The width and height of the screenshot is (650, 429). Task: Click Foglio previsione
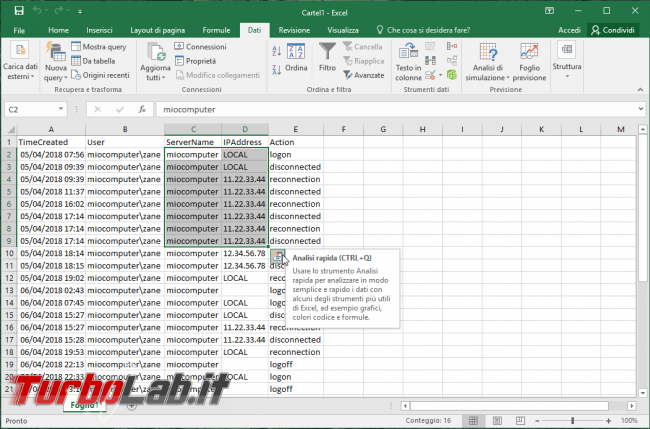529,61
